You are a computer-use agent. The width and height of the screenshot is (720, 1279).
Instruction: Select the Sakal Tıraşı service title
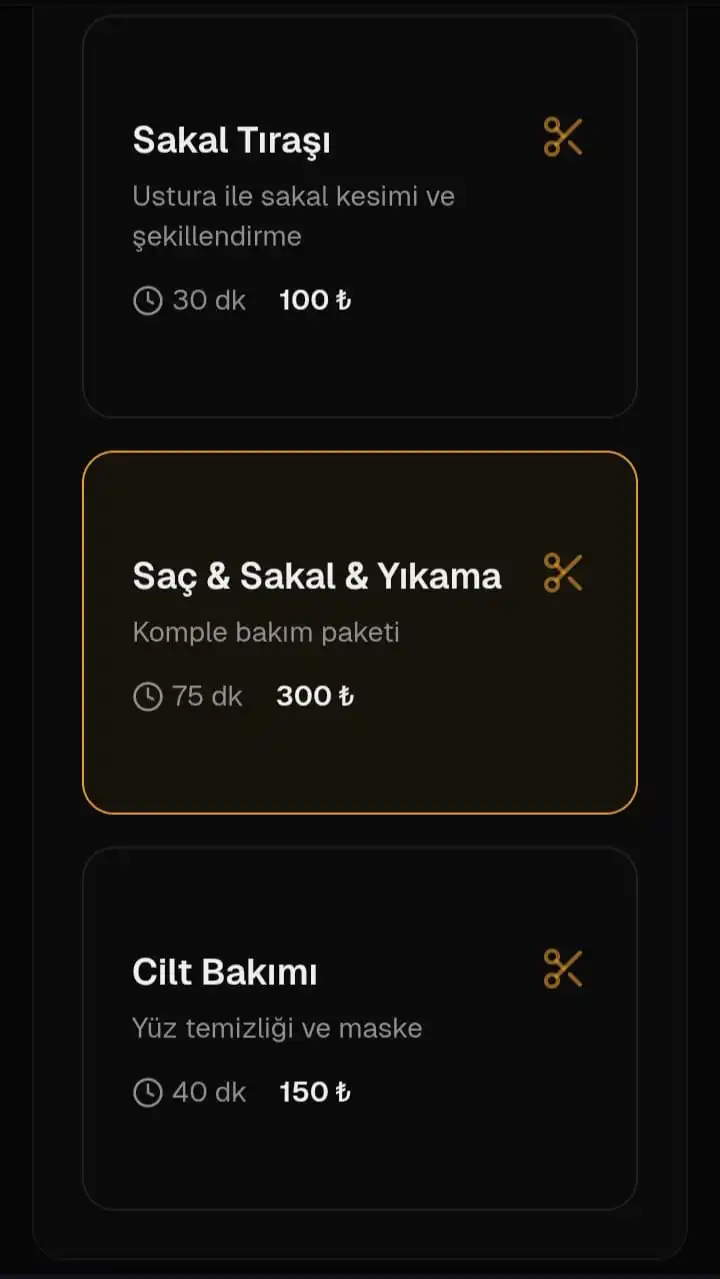pos(231,141)
